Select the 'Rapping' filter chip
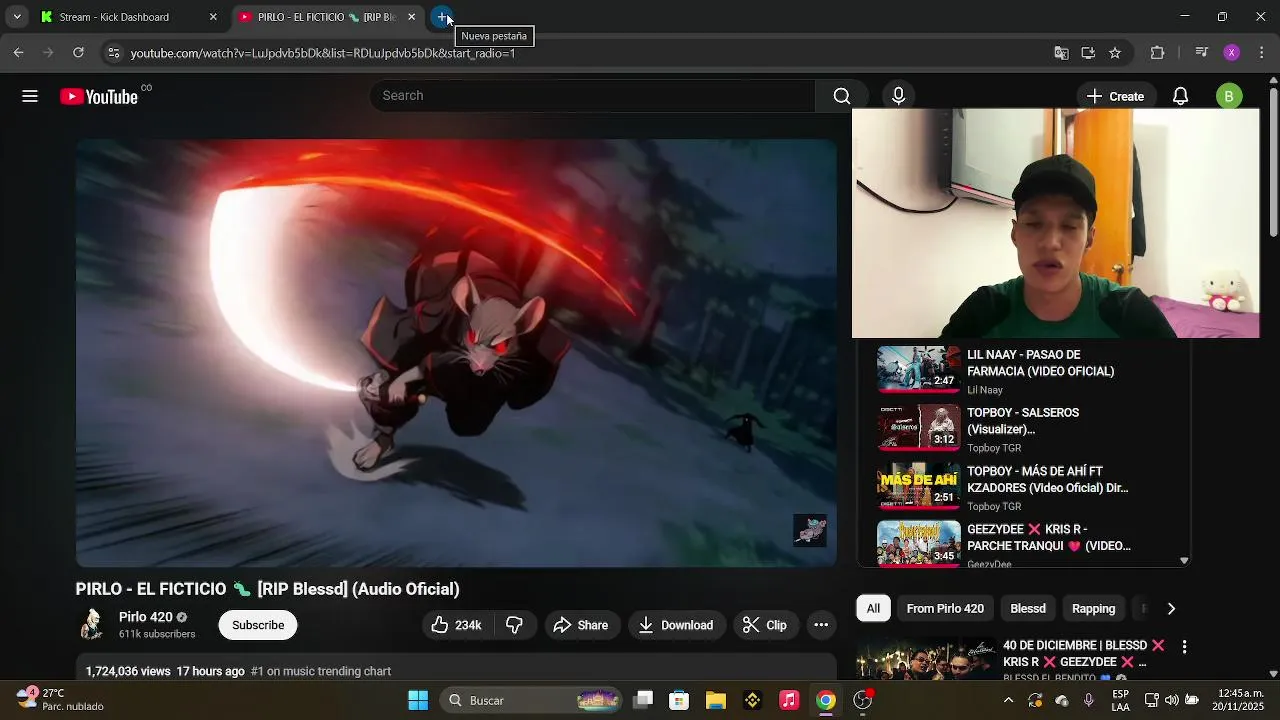This screenshot has width=1280, height=720. click(1093, 609)
